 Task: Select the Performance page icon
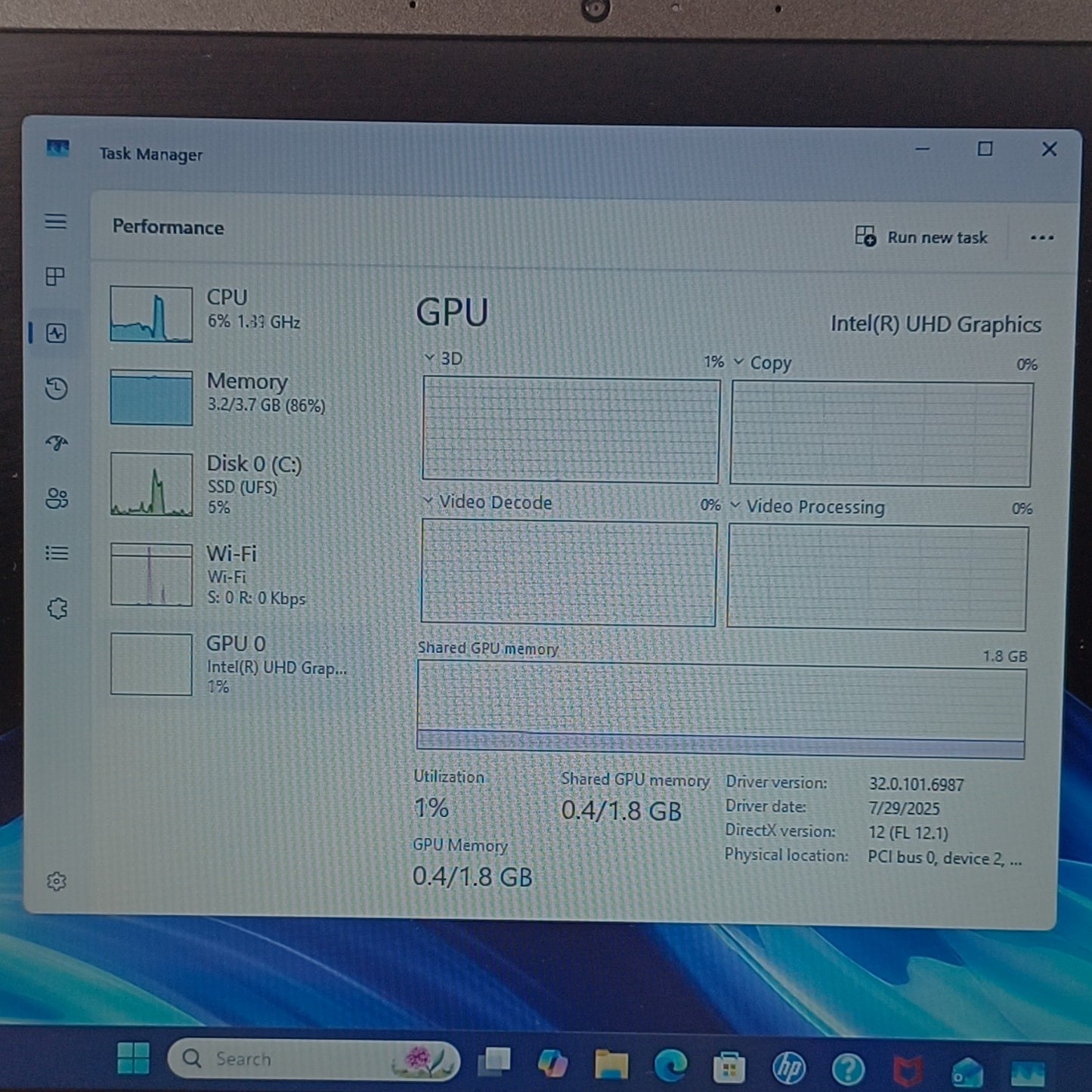click(57, 333)
